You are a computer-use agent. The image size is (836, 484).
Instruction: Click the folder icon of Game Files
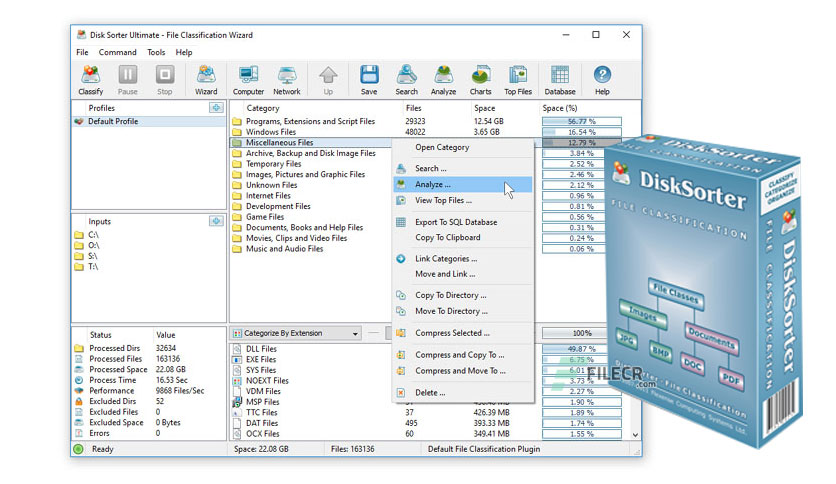[x=237, y=217]
